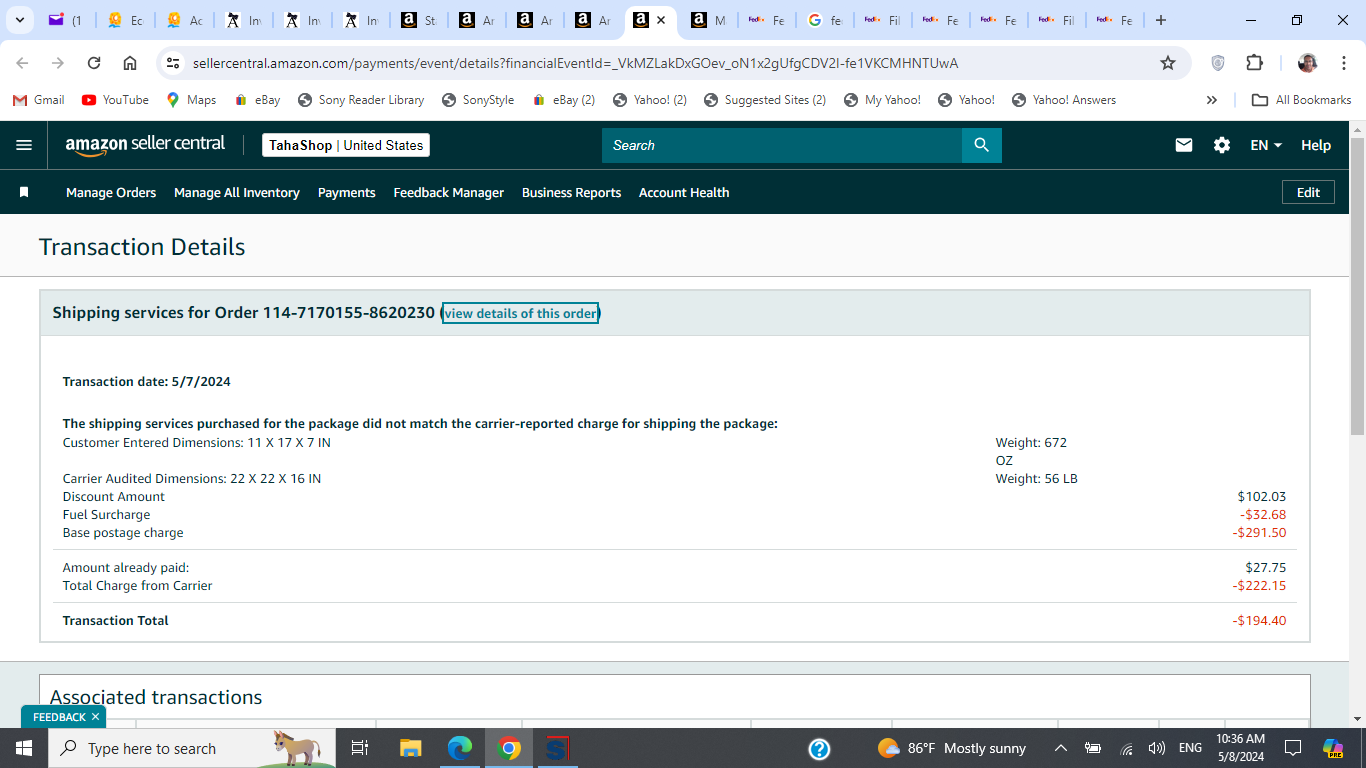The image size is (1366, 768).
Task: Click the Seller Central search field
Action: (782, 145)
